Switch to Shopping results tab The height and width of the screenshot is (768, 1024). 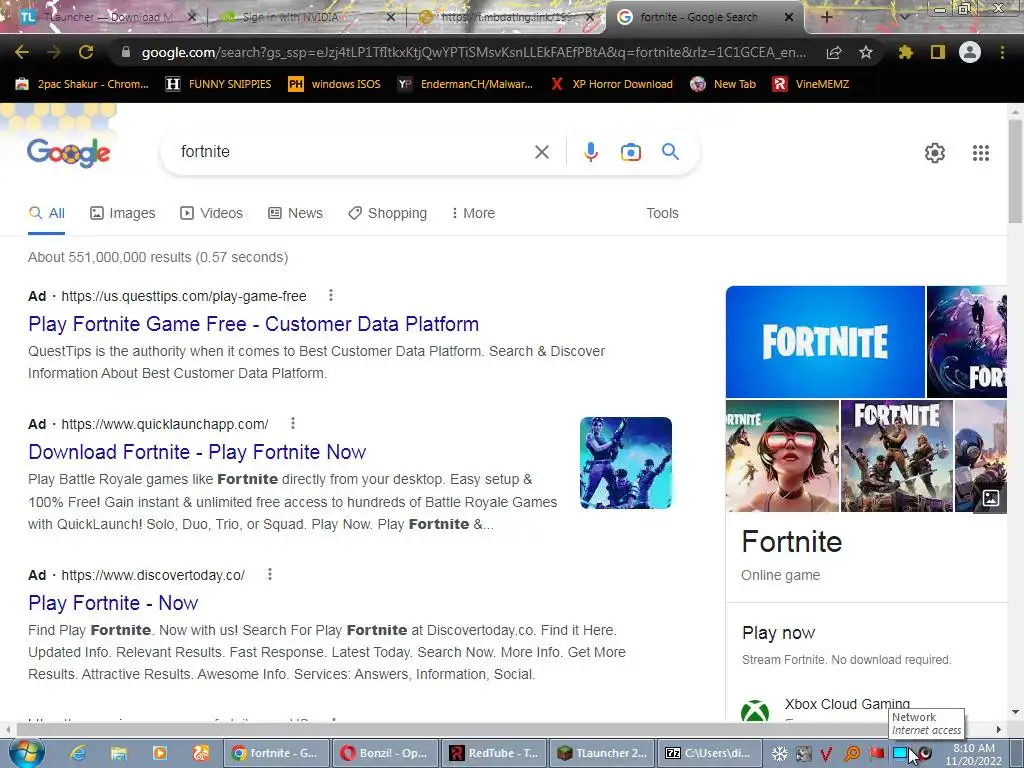[x=387, y=214]
